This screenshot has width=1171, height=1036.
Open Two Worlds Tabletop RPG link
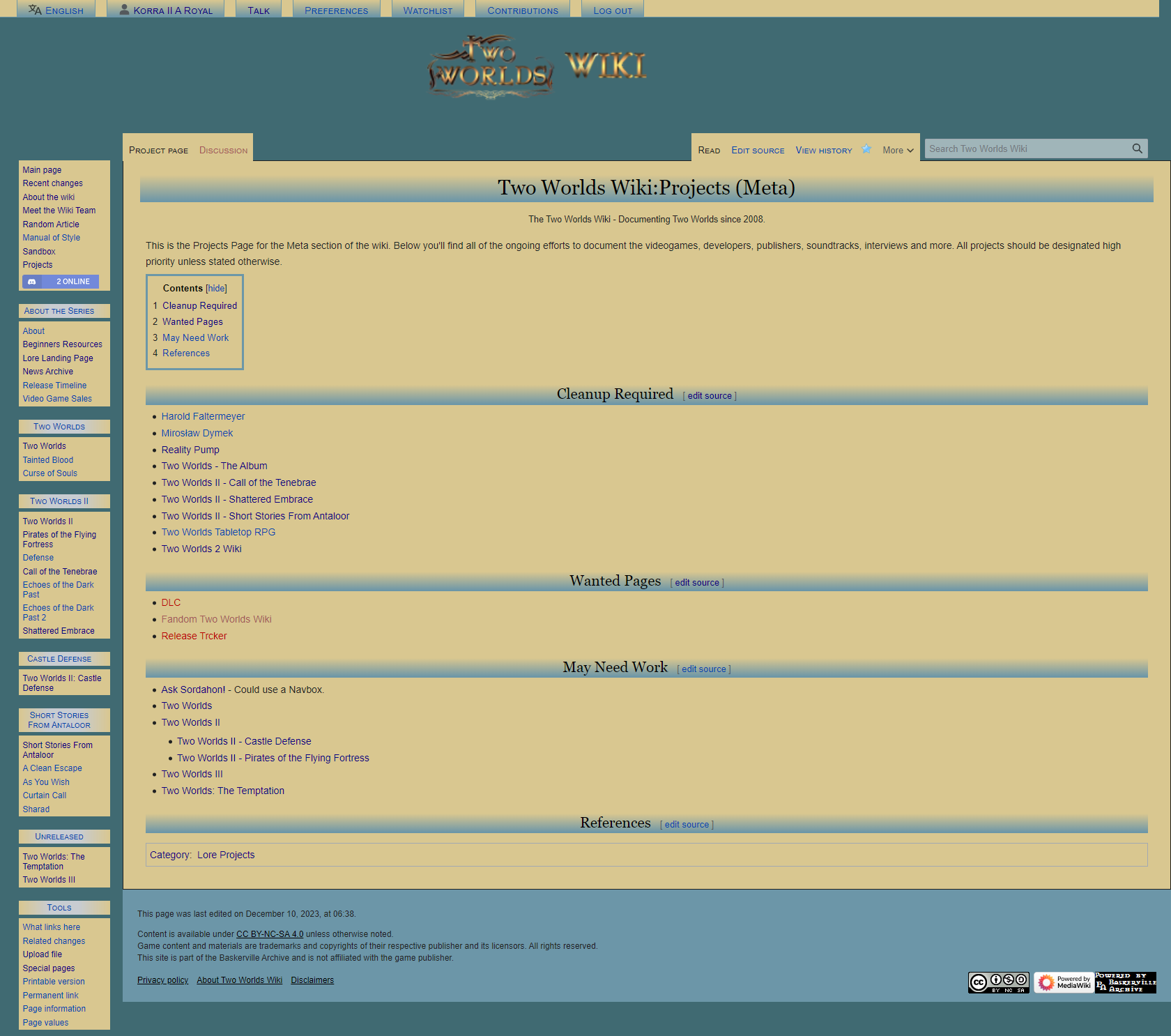point(218,532)
